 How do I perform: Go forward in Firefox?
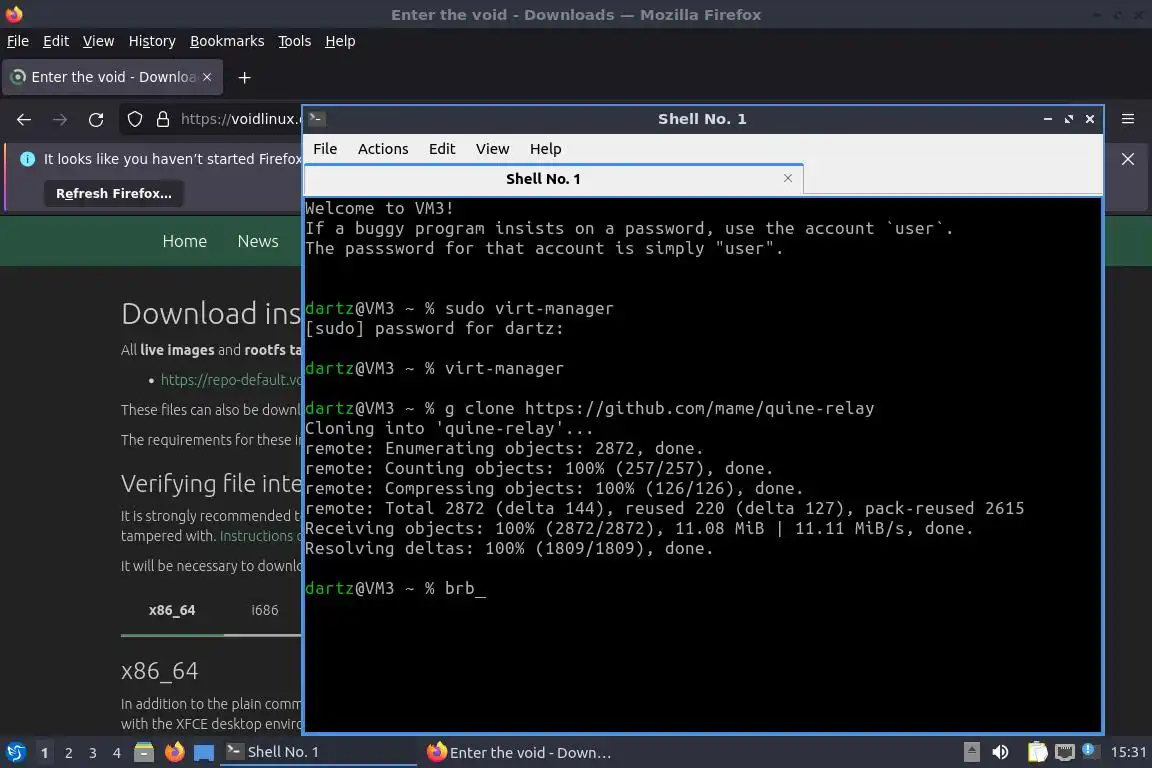pos(60,120)
